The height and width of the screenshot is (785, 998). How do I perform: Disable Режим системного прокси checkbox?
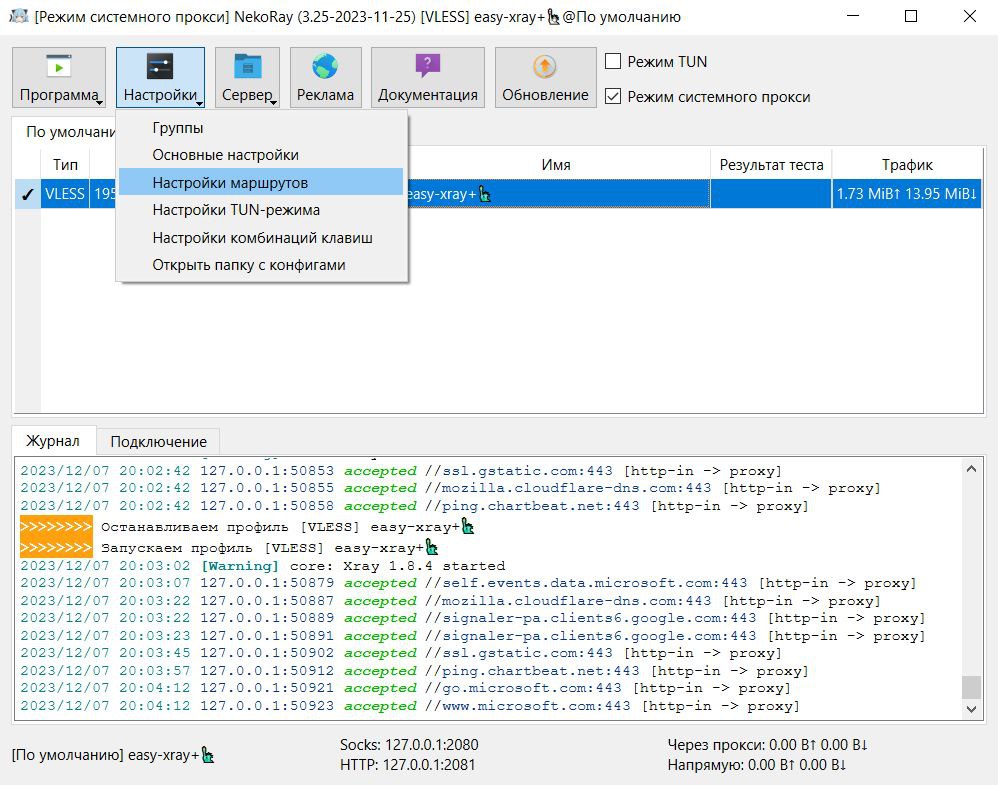tap(614, 97)
